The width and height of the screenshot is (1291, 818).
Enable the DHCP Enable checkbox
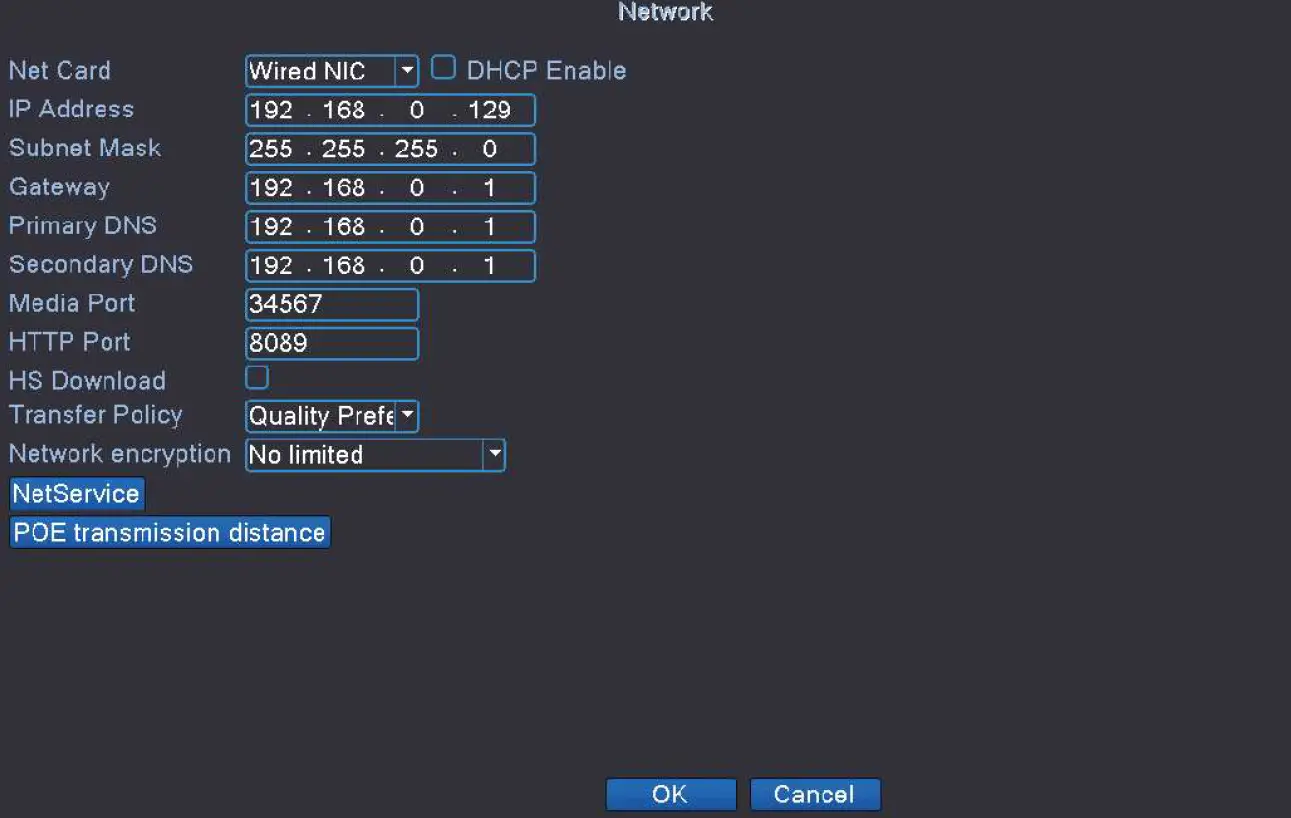(443, 68)
